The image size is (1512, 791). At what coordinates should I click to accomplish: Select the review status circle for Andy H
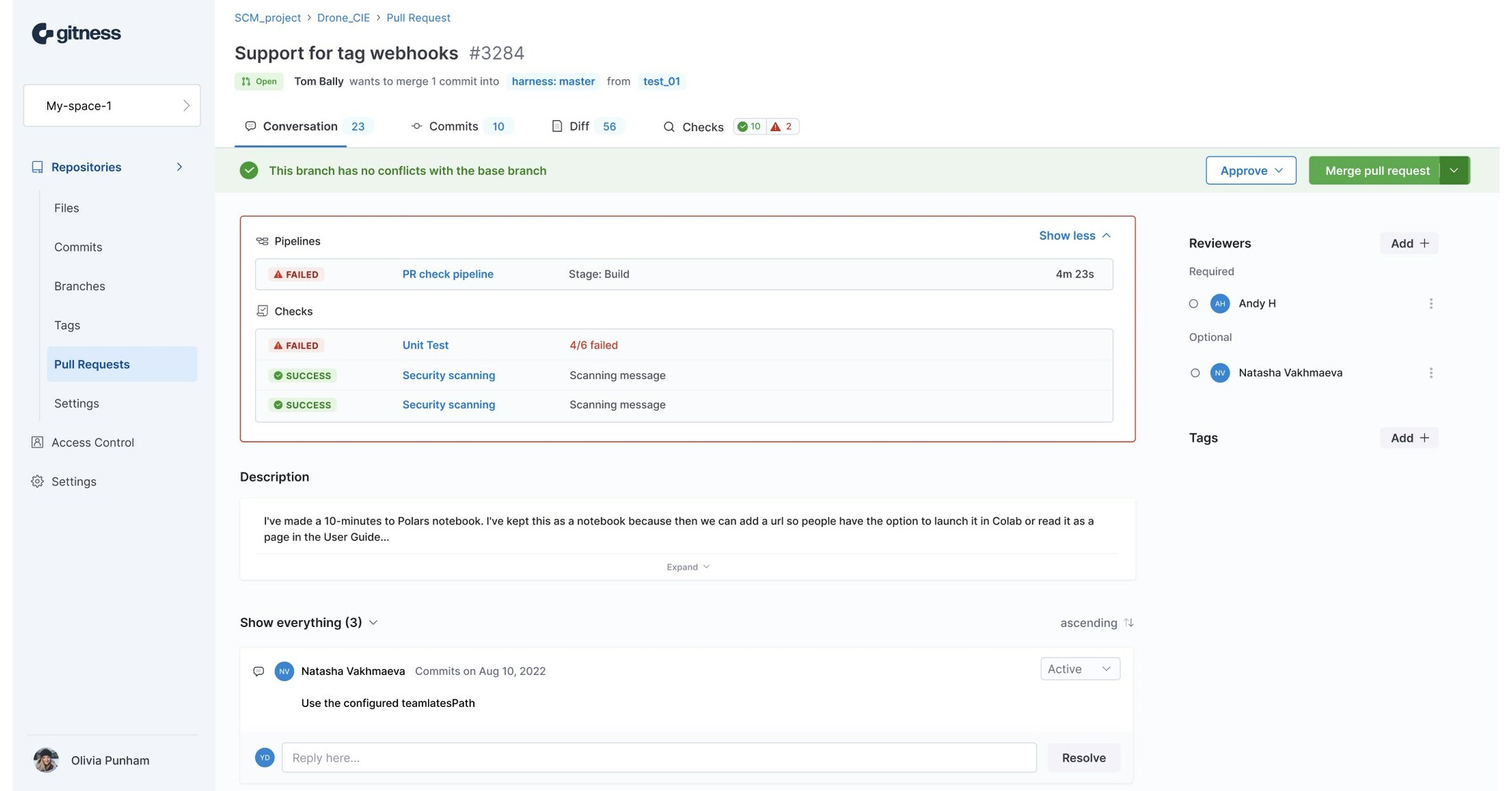[1194, 303]
